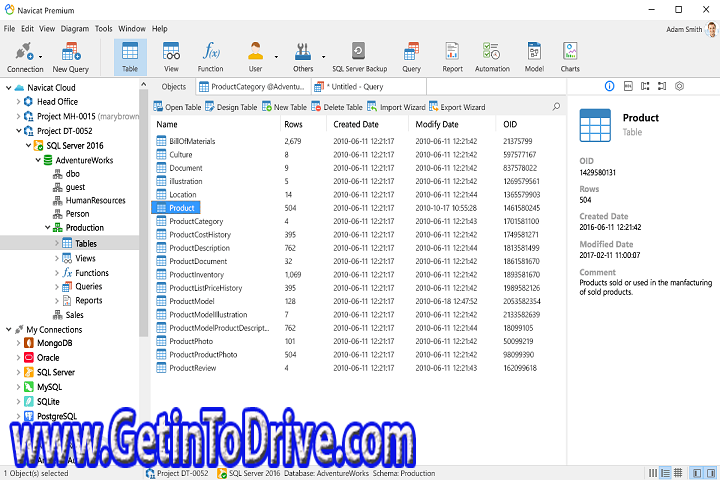
Task: Open the Tools menu
Action: pyautogui.click(x=103, y=28)
